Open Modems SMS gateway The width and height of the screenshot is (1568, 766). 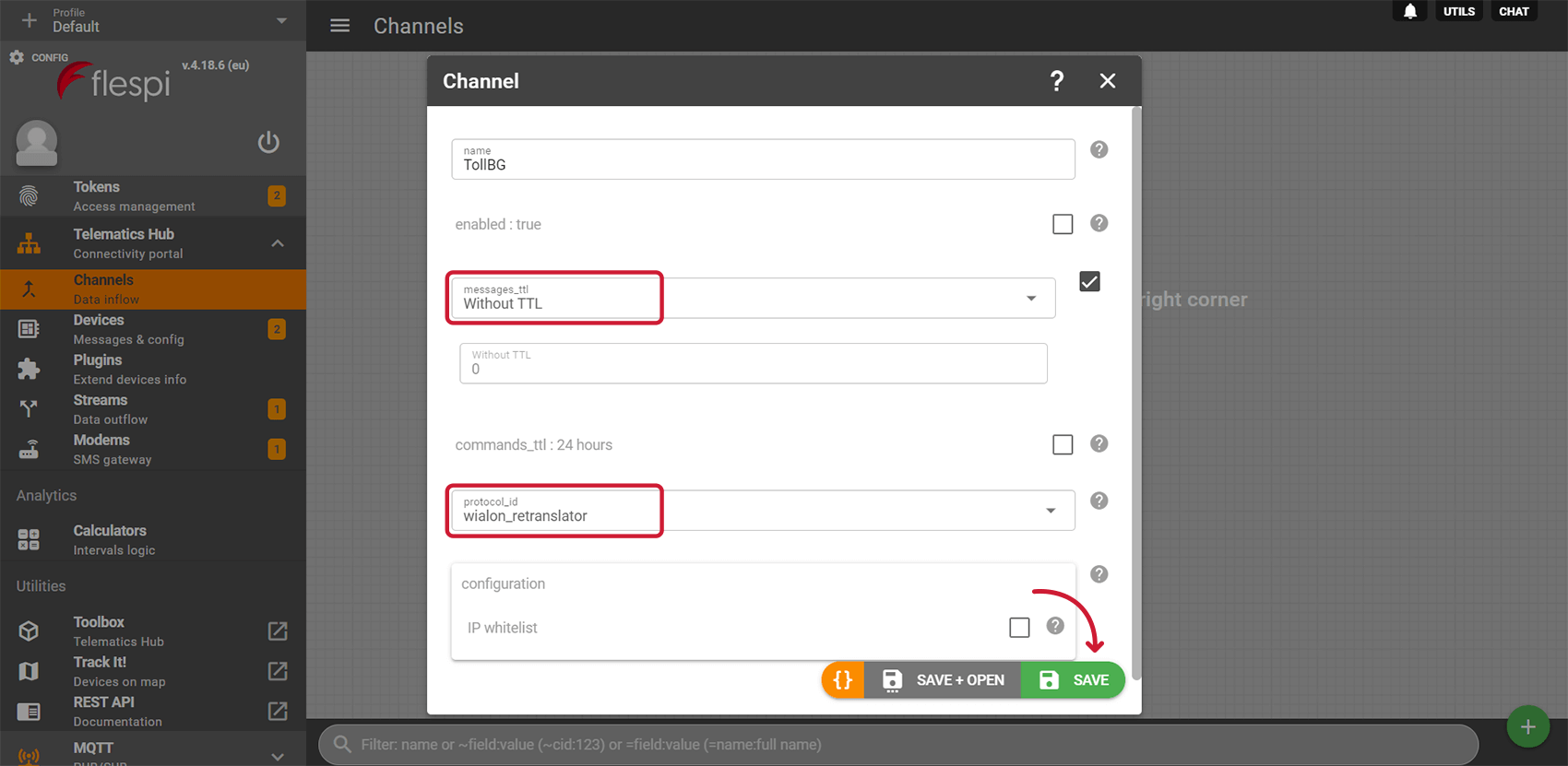pos(152,449)
